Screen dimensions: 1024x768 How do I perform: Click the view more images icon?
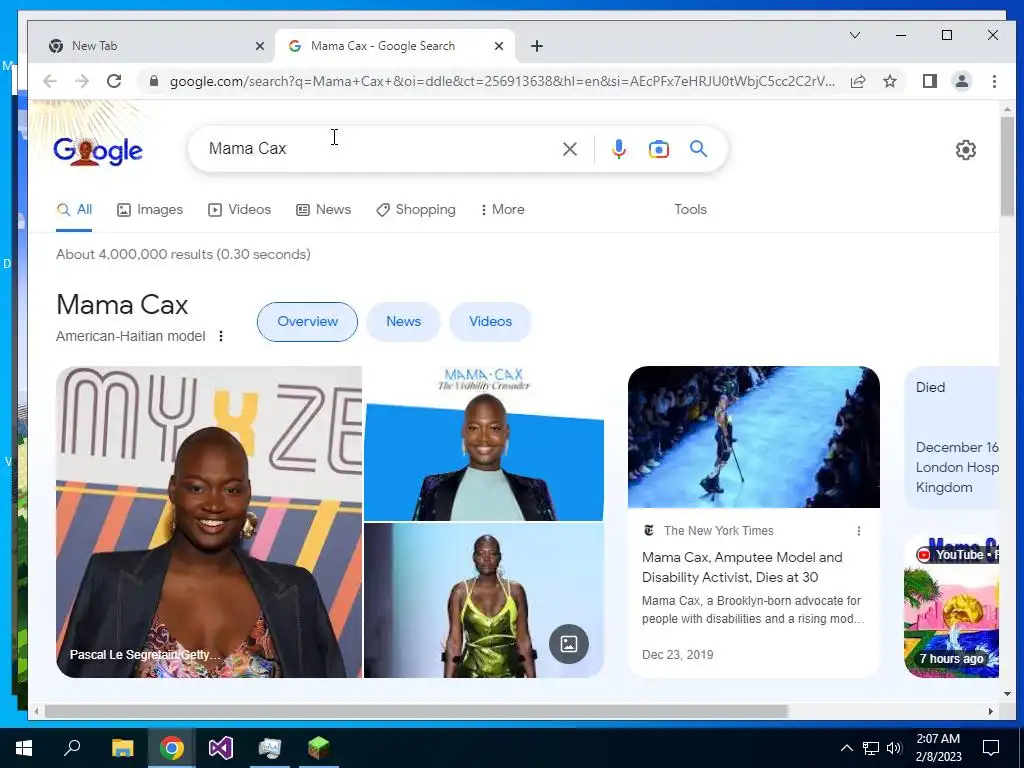569,644
